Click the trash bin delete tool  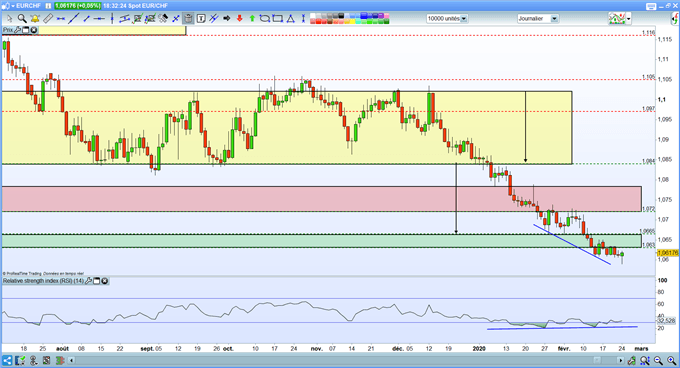pos(188,19)
